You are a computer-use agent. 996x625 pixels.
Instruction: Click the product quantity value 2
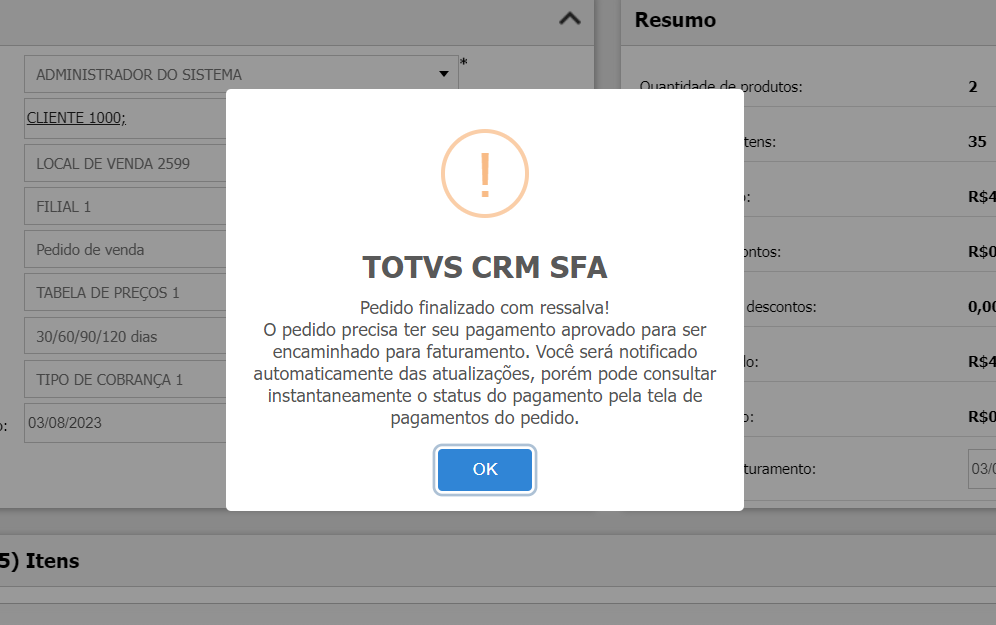[973, 87]
